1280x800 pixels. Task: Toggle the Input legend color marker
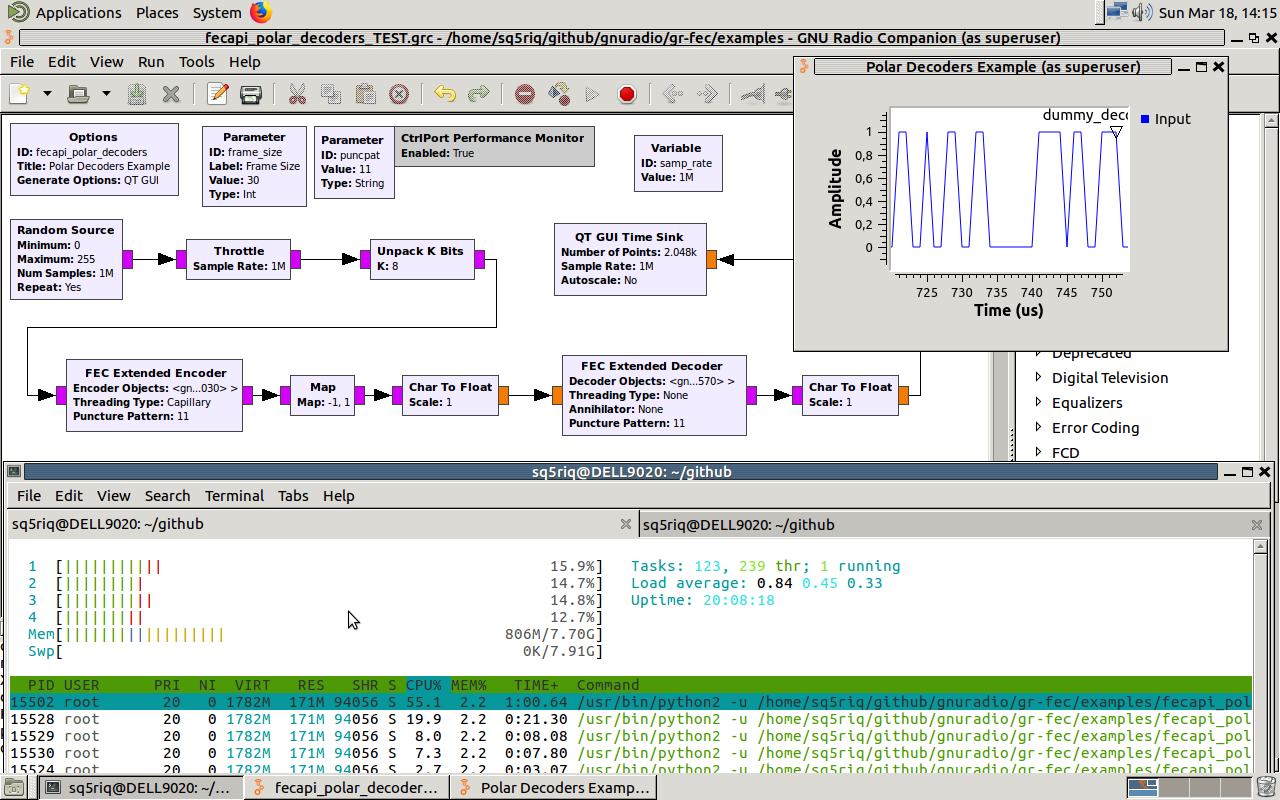pyautogui.click(x=1145, y=119)
